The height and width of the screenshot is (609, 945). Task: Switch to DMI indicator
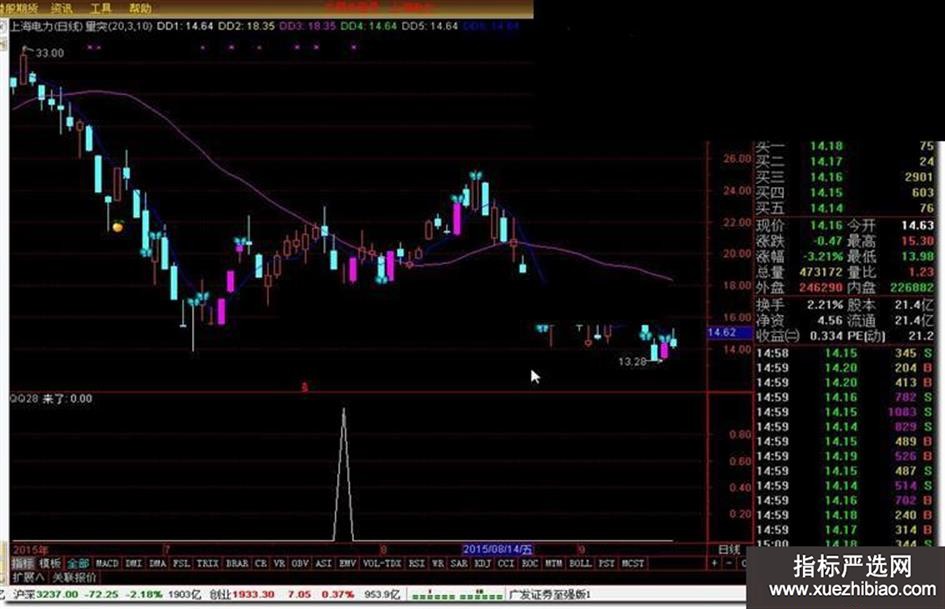pos(133,563)
